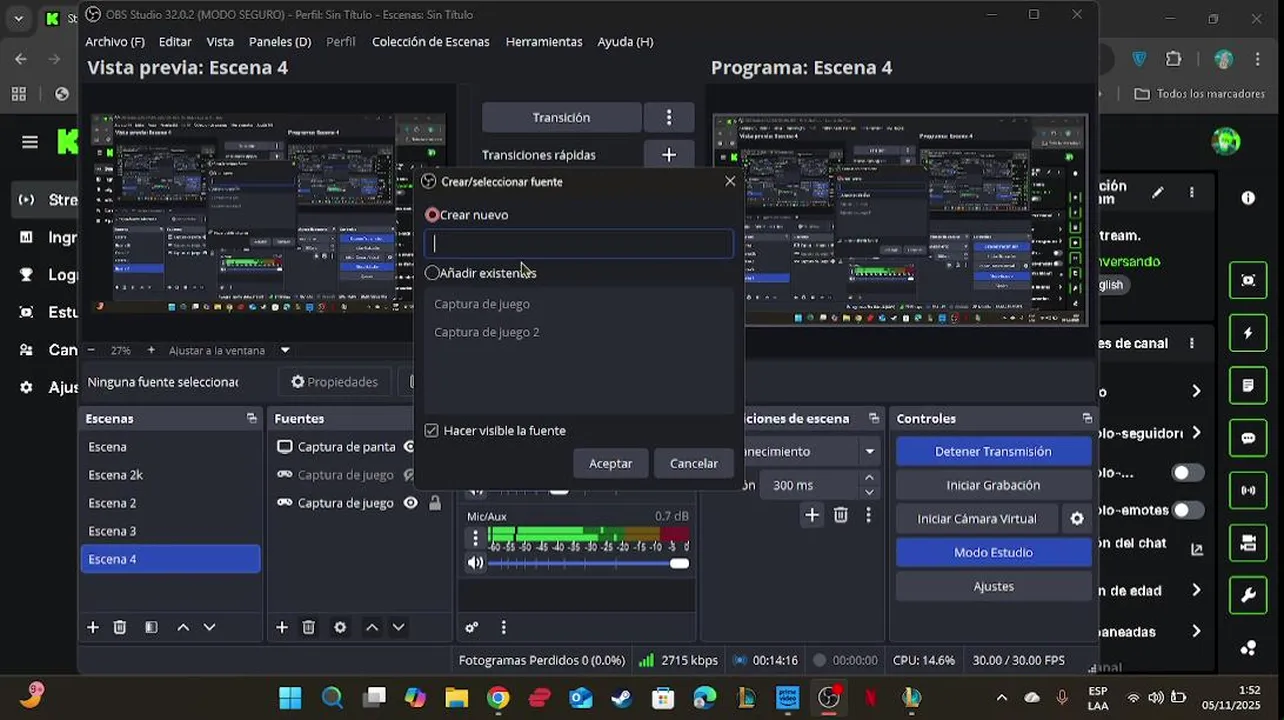
Task: Open the Paneles menu
Action: click(280, 41)
